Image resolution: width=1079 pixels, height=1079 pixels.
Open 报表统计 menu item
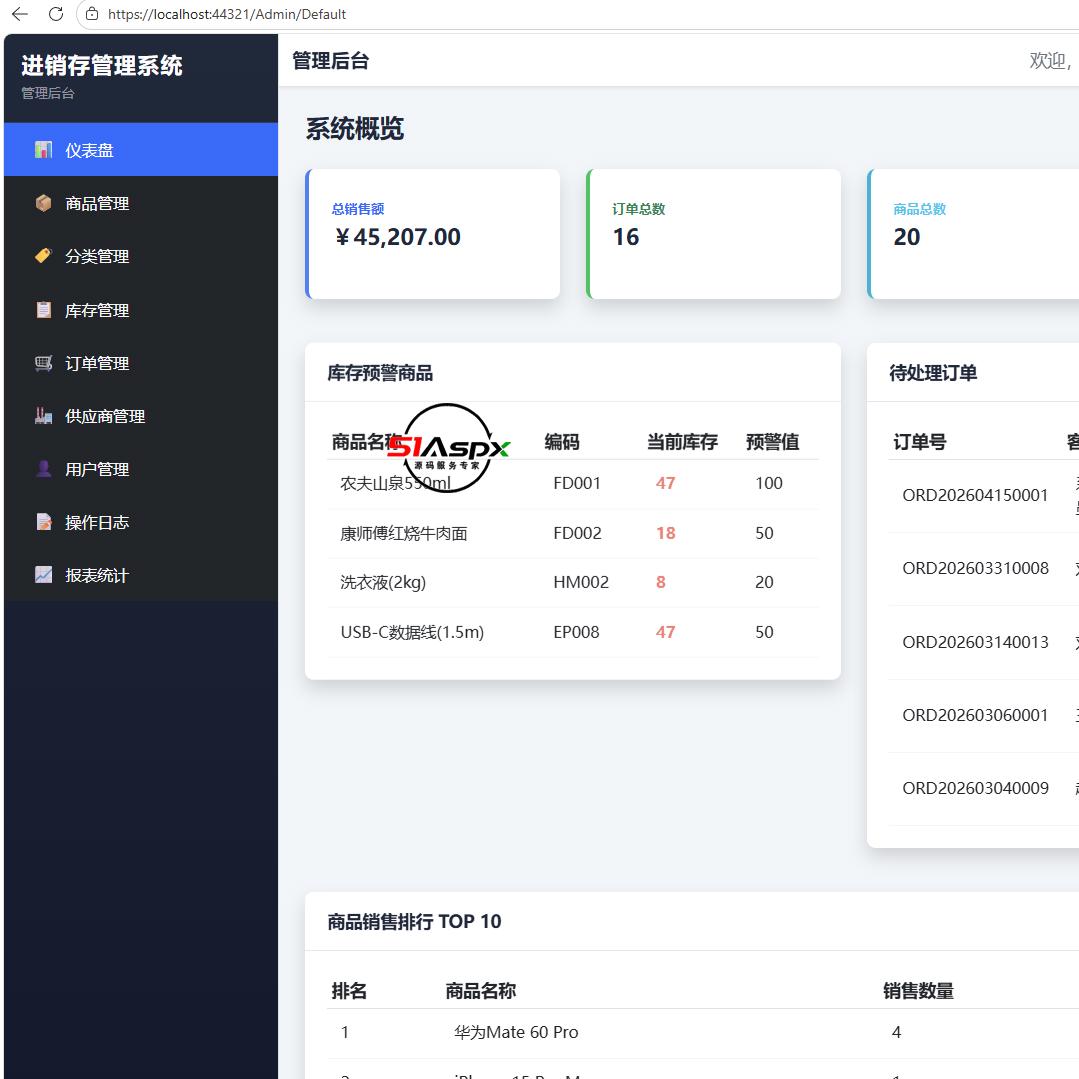click(x=141, y=575)
